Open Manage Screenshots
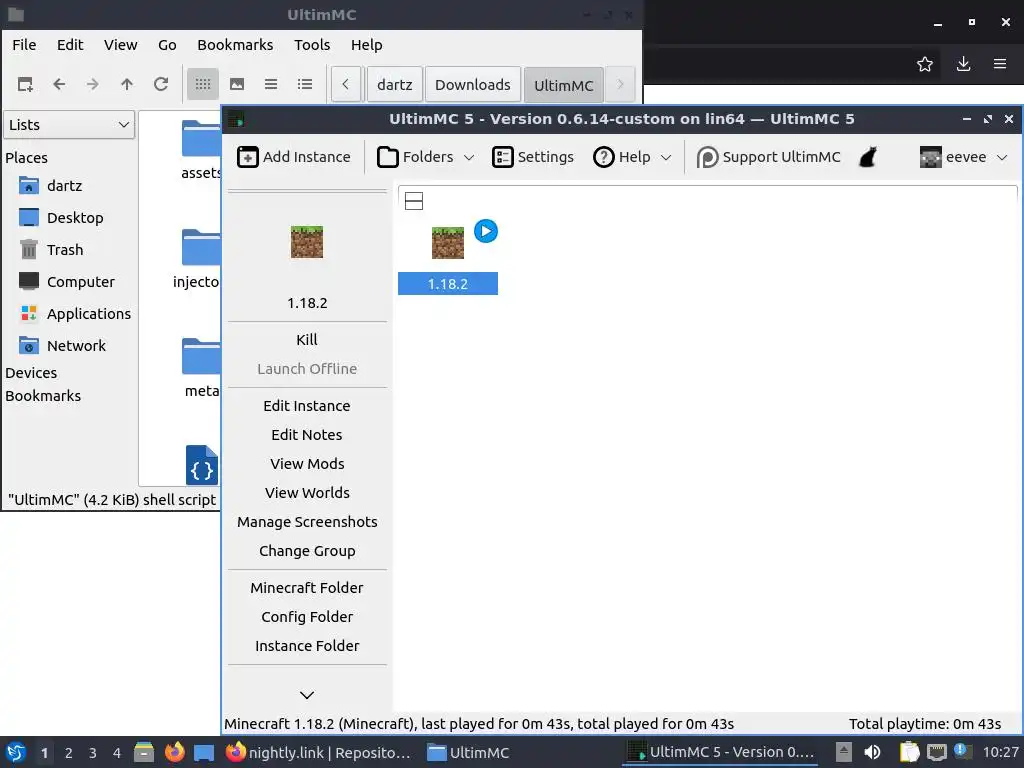The height and width of the screenshot is (768, 1024). 307,522
